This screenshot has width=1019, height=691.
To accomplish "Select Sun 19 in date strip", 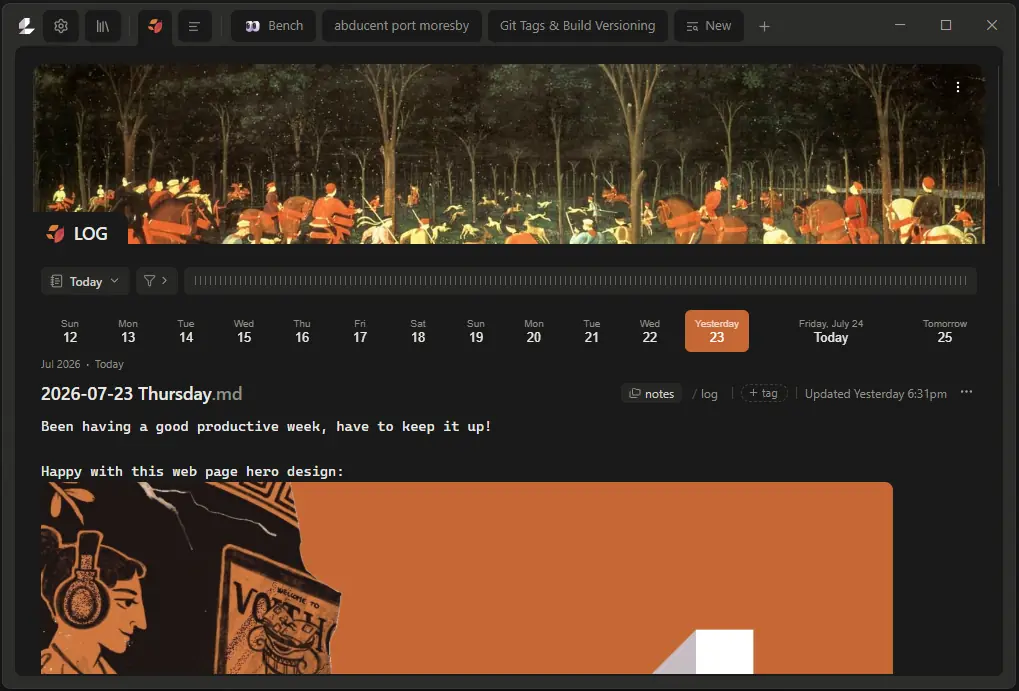I will coord(476,331).
